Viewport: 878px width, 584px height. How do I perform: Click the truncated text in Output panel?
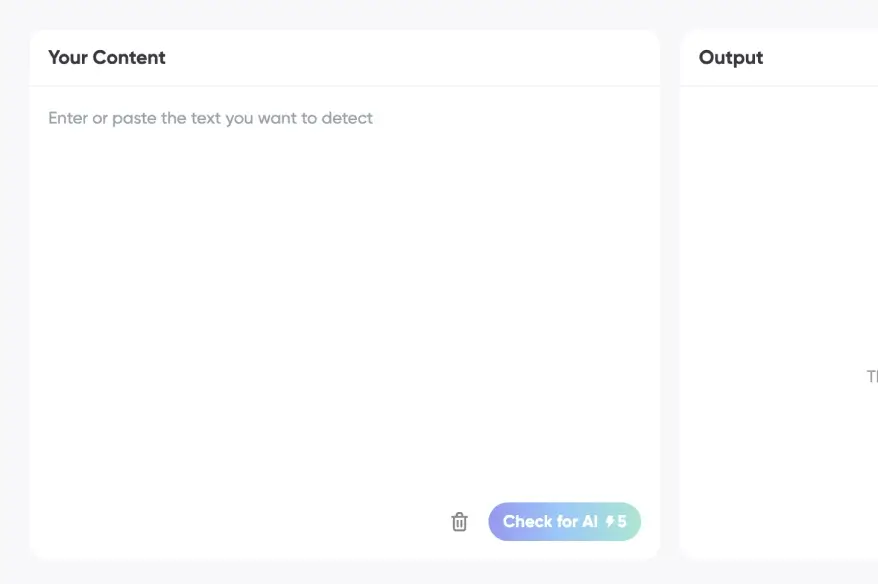pyautogui.click(x=871, y=377)
